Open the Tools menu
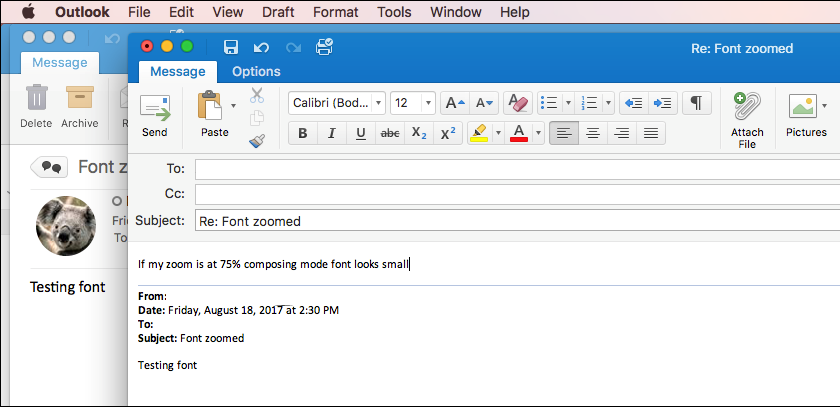Viewport: 840px width, 407px height. pos(394,12)
